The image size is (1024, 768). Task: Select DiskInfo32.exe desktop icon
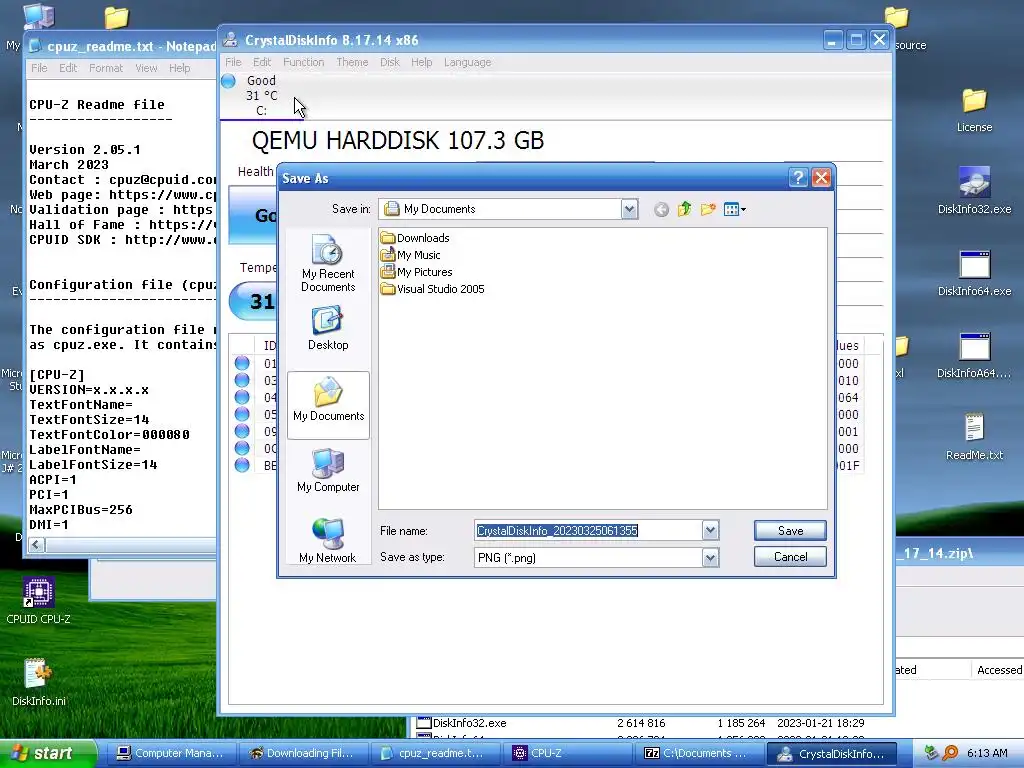coord(974,191)
